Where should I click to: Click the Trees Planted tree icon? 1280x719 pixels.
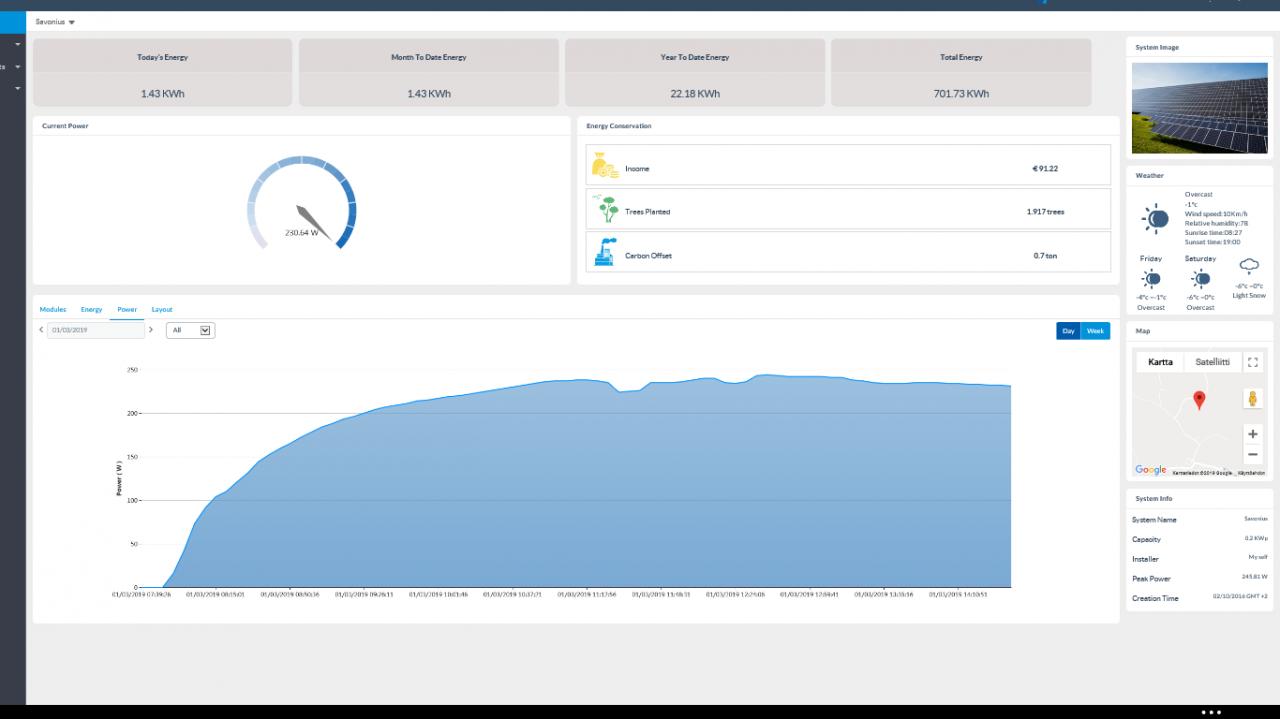pyautogui.click(x=605, y=209)
